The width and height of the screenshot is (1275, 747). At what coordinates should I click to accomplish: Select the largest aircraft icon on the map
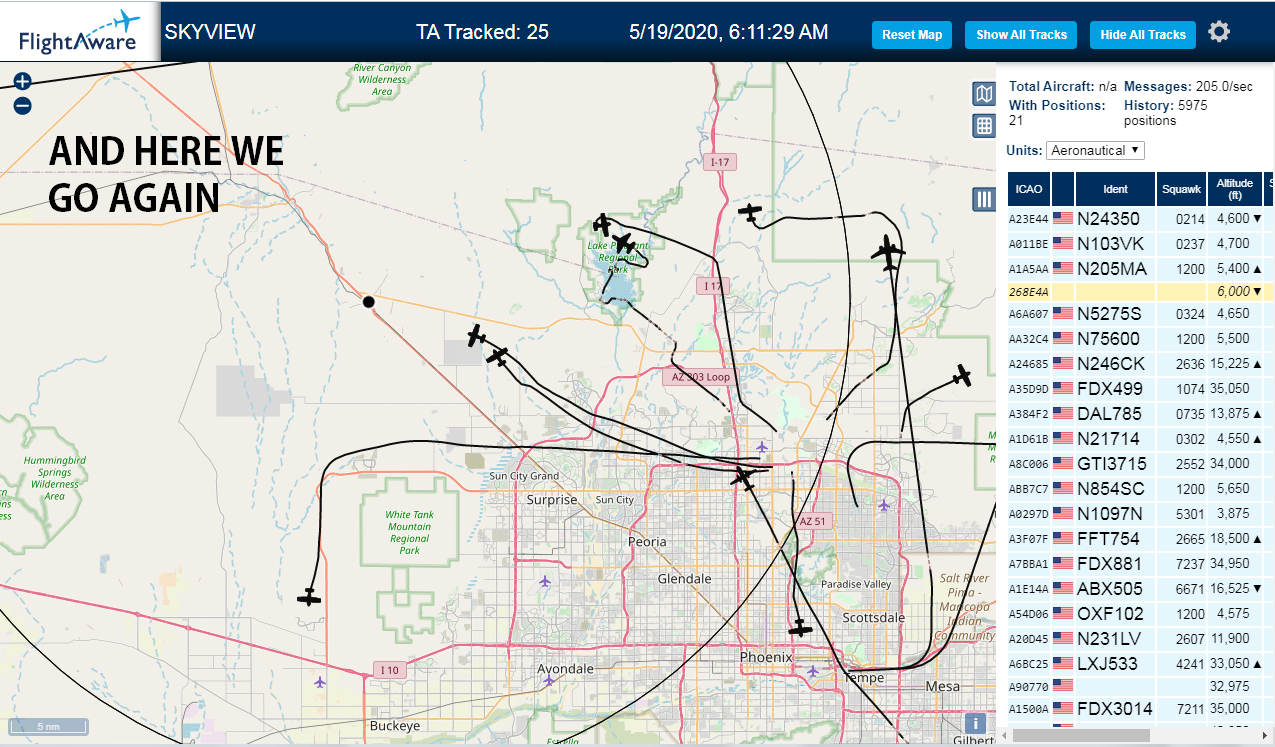pyautogui.click(x=888, y=253)
